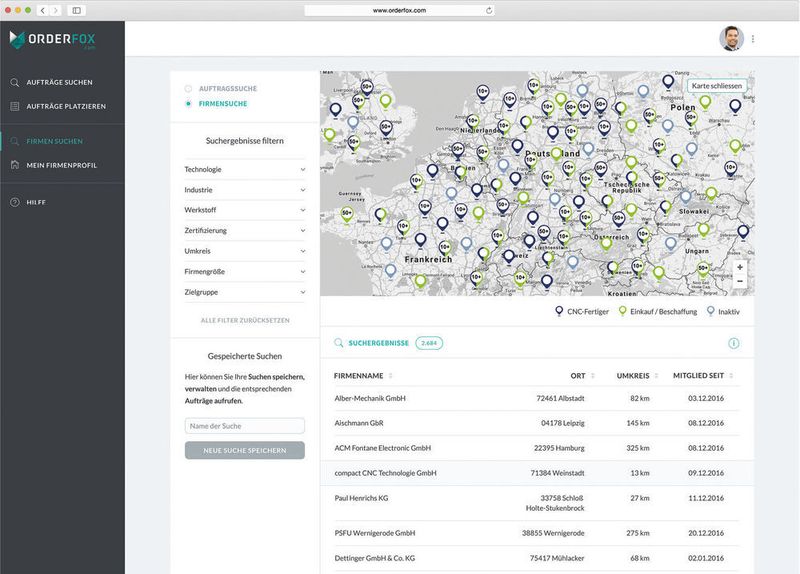This screenshot has width=800, height=574.
Task: Zoom out on the map
Action: [x=740, y=282]
